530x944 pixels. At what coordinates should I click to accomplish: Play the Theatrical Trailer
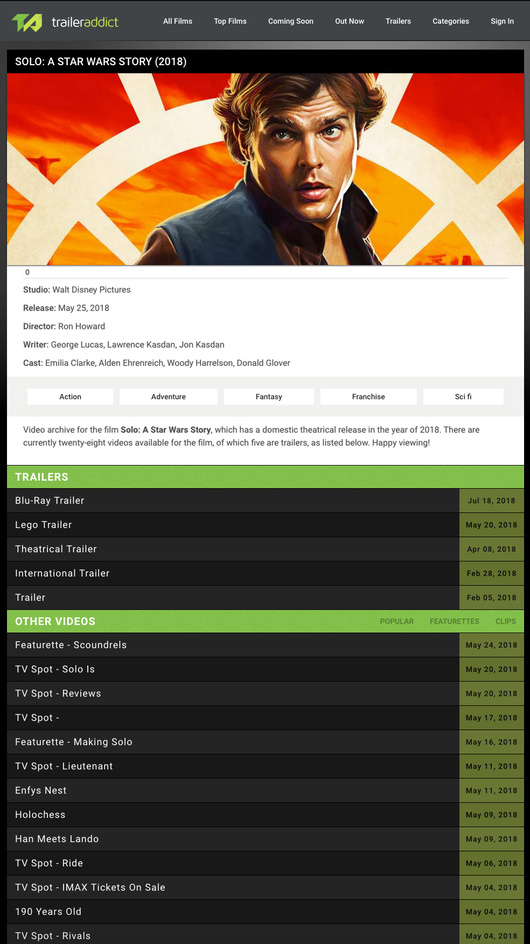[x=265, y=549]
